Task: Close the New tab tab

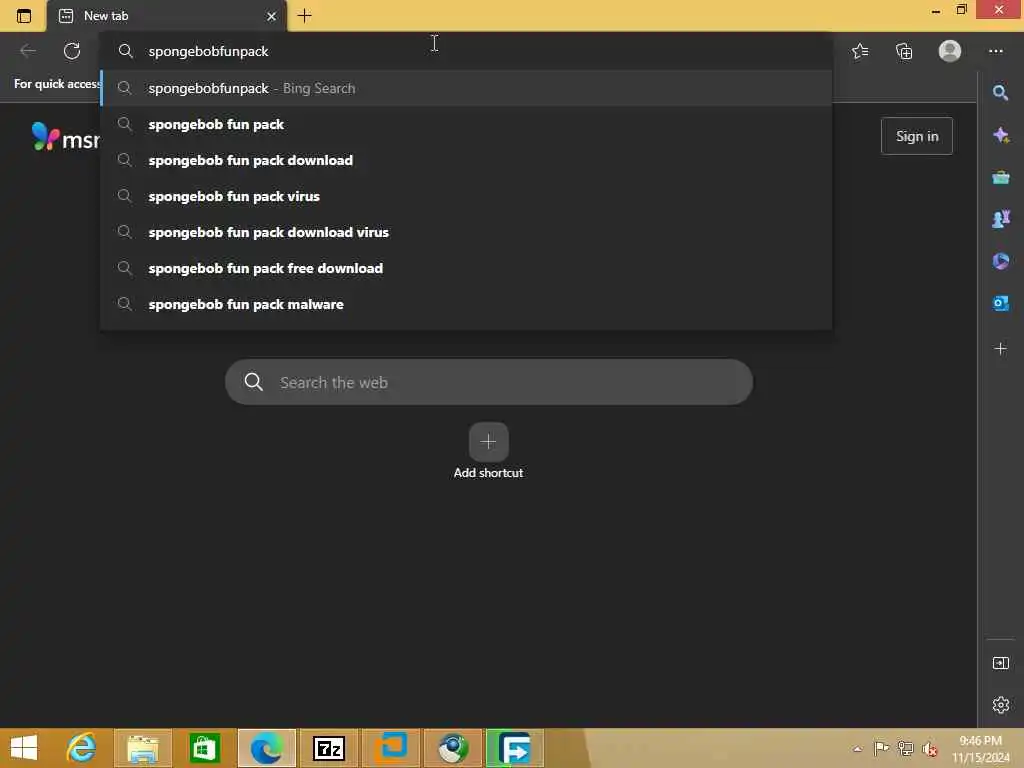Action: tap(272, 16)
